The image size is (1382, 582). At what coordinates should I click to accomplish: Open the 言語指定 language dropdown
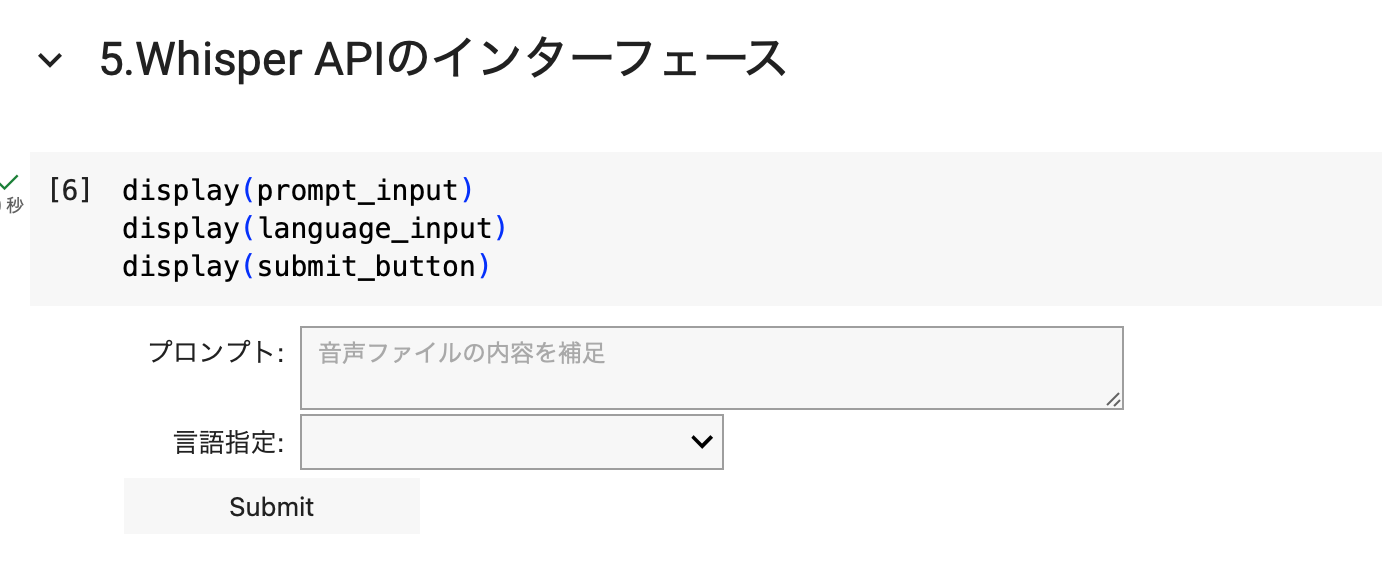[x=511, y=442]
